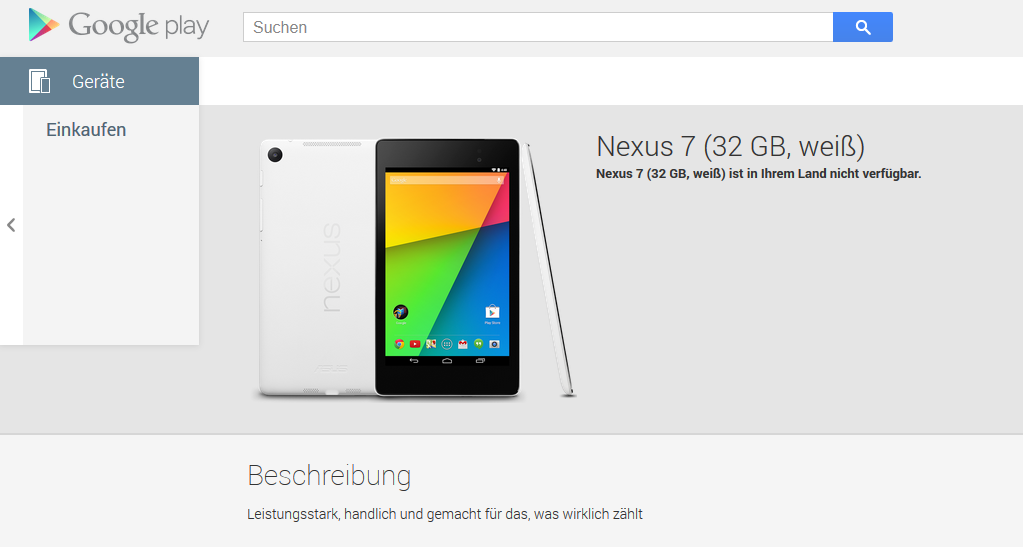Click the Google play wordmark
Image resolution: width=1023 pixels, height=547 pixels.
pyautogui.click(x=139, y=26)
